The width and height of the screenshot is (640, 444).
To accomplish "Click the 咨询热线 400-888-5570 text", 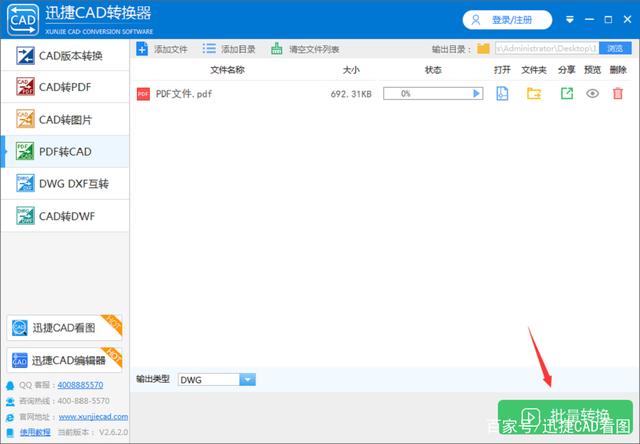I will click(64, 401).
